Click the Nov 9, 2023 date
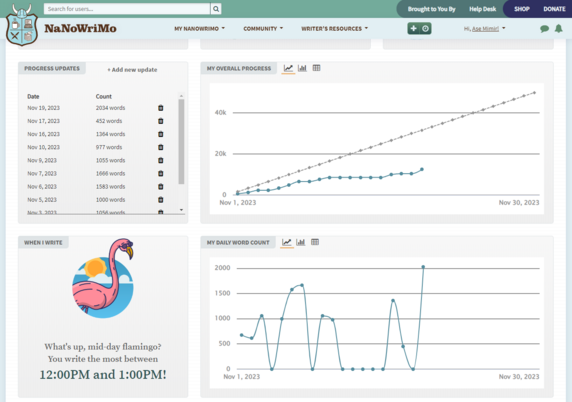Screen dimensions: 572x402 point(42,161)
